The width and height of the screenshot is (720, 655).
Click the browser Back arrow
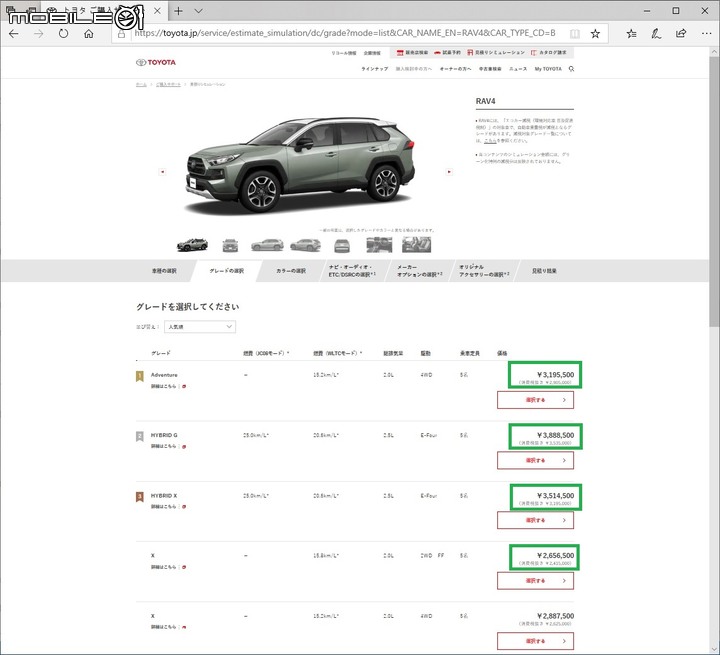[x=14, y=34]
